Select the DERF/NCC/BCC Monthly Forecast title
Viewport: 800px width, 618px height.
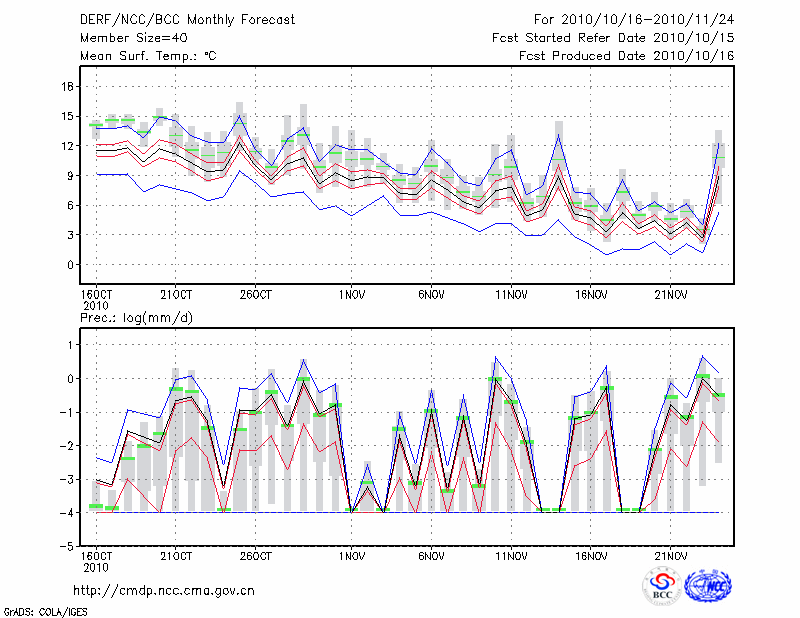pyautogui.click(x=174, y=19)
